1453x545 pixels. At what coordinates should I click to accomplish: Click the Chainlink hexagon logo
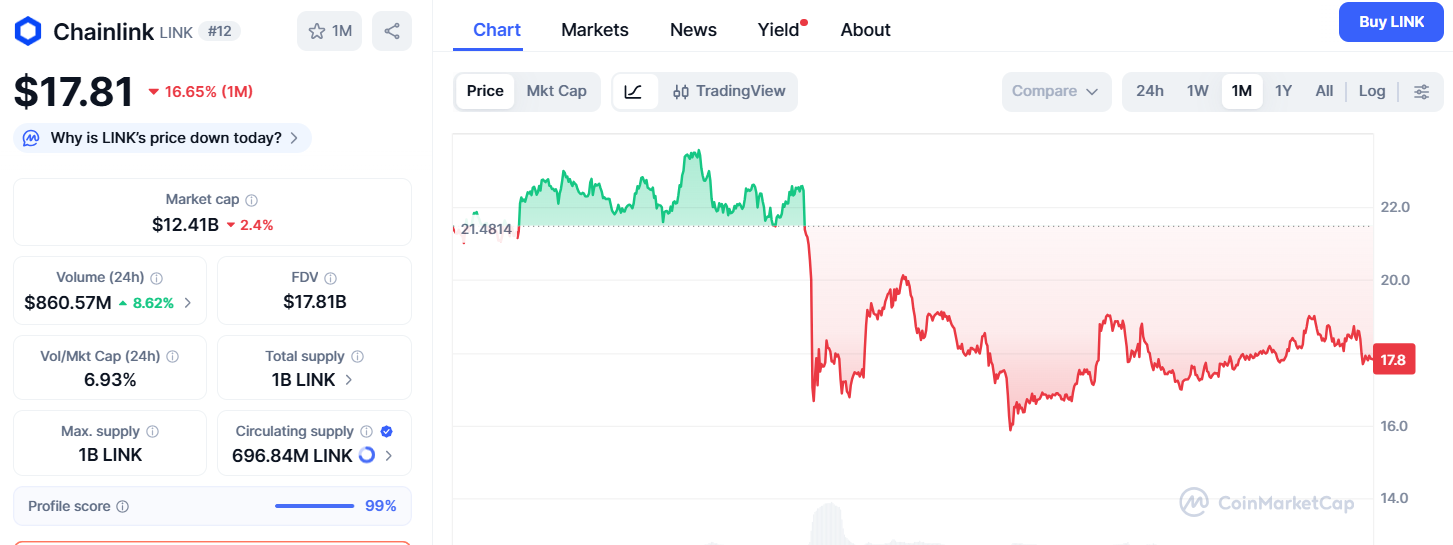click(28, 31)
